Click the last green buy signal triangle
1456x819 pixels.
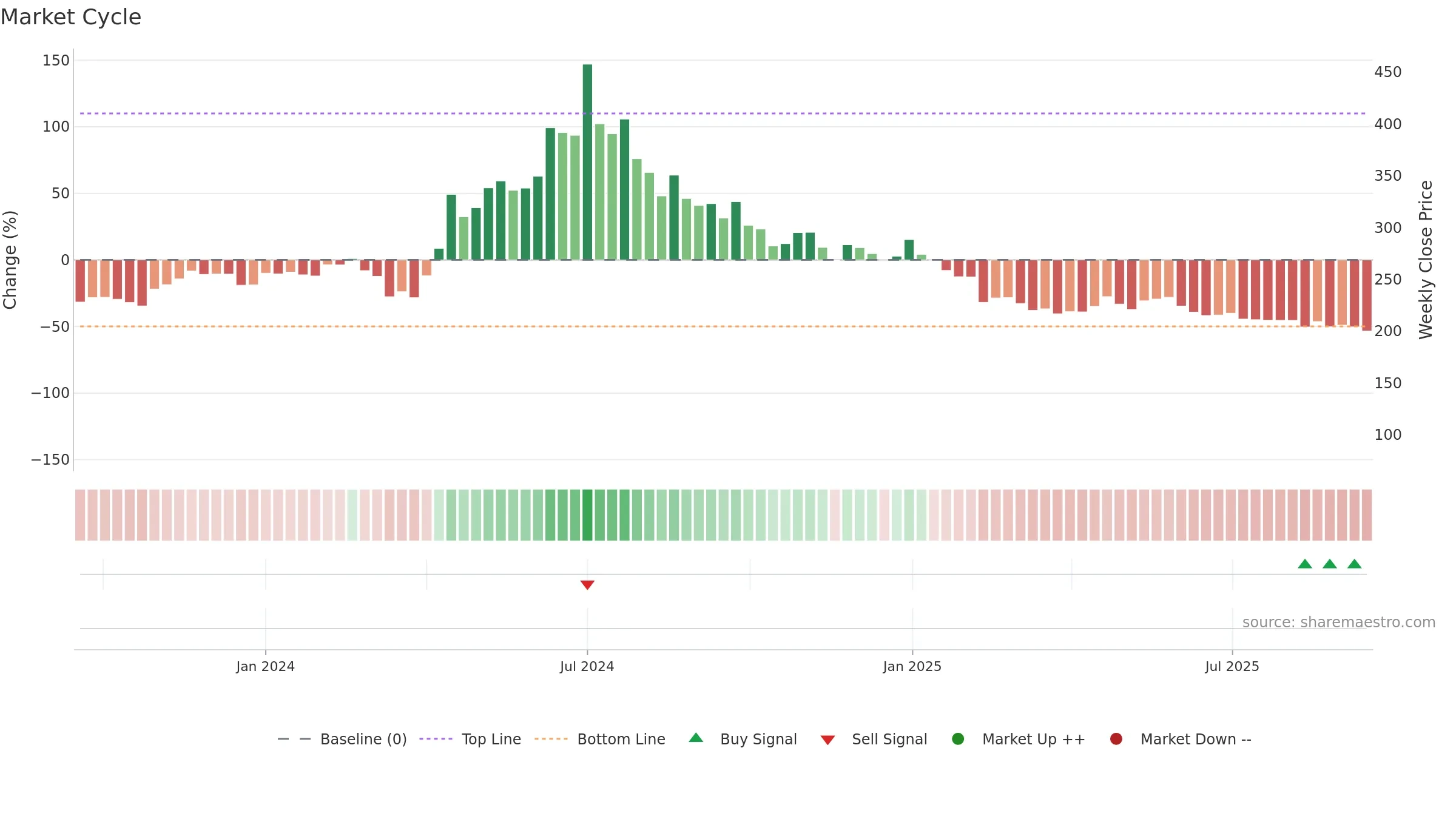1355,564
